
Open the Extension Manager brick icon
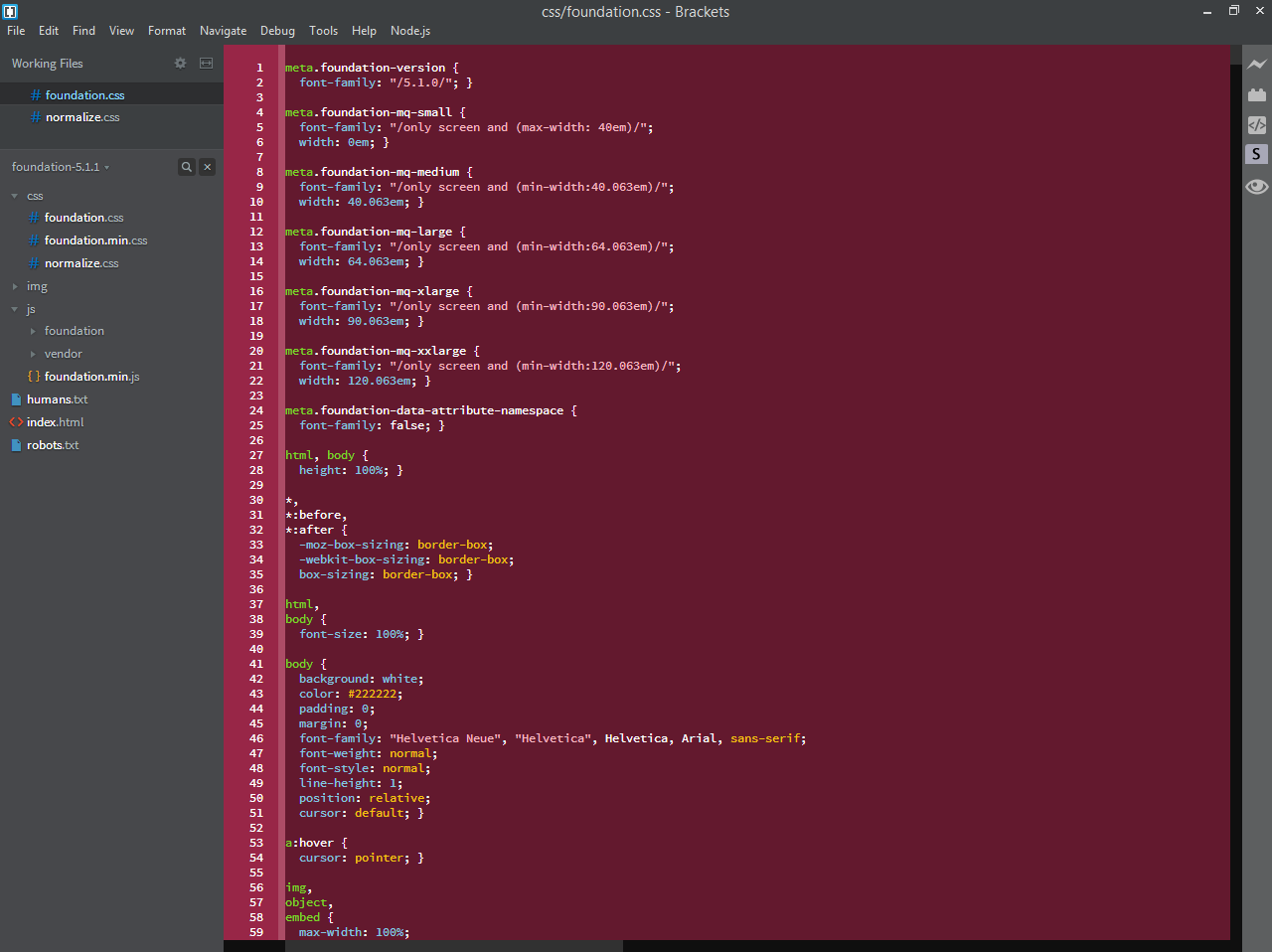click(x=1257, y=95)
